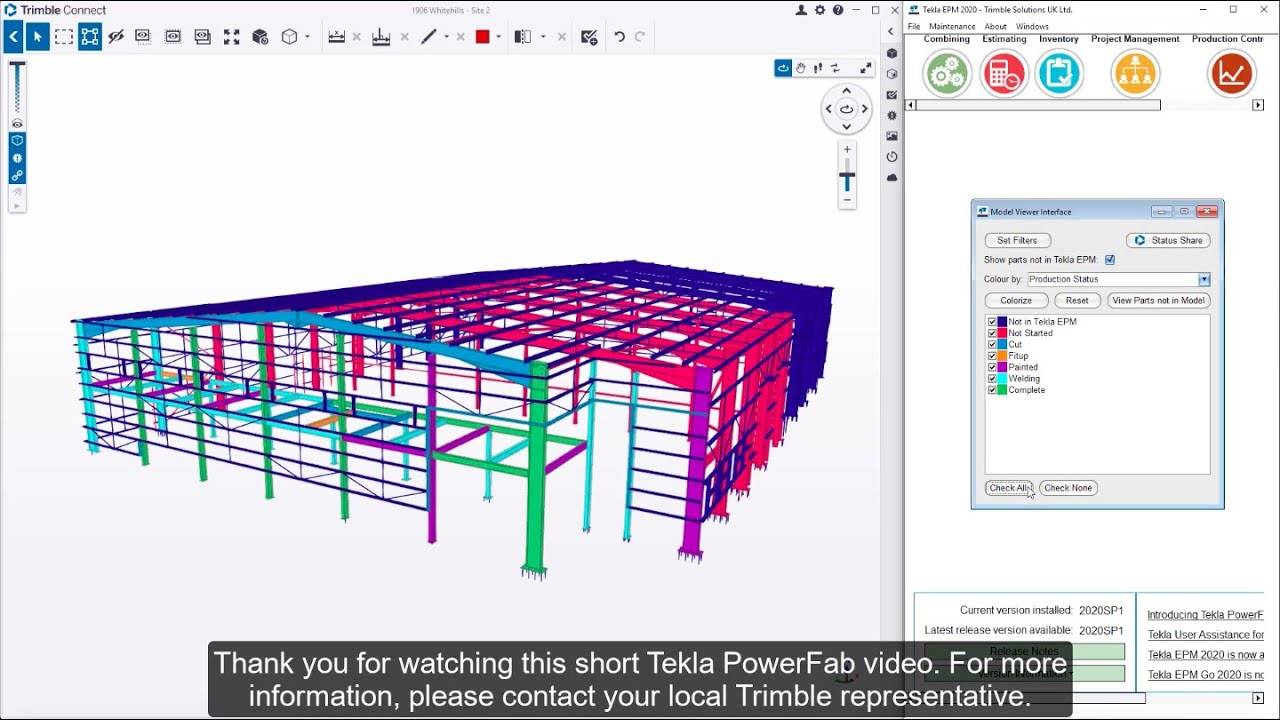This screenshot has width=1280, height=720.
Task: Open the Maintenance menu in Tekla EPM
Action: 951,26
